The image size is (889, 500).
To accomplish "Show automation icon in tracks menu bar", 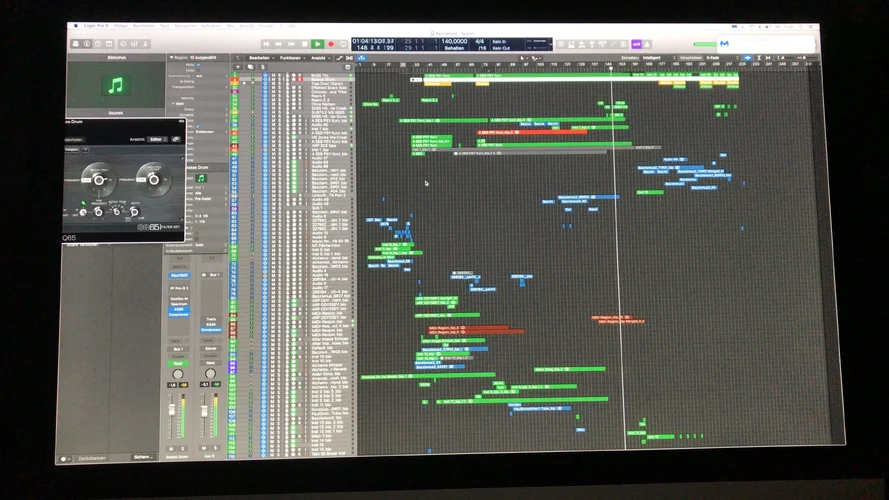I will click(x=339, y=58).
